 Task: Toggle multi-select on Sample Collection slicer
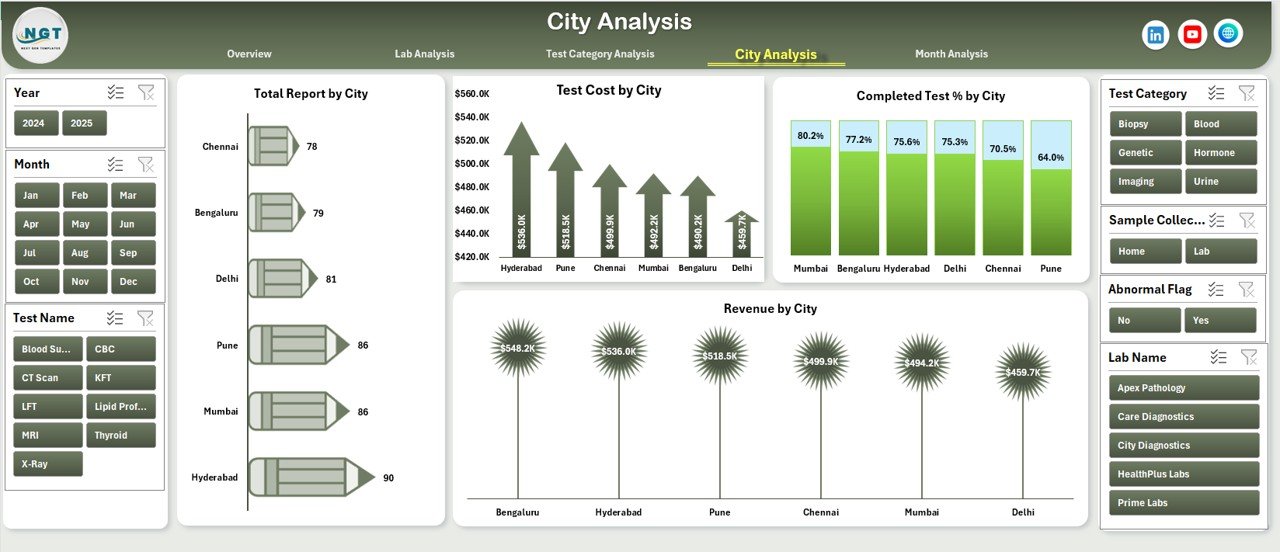click(1216, 220)
